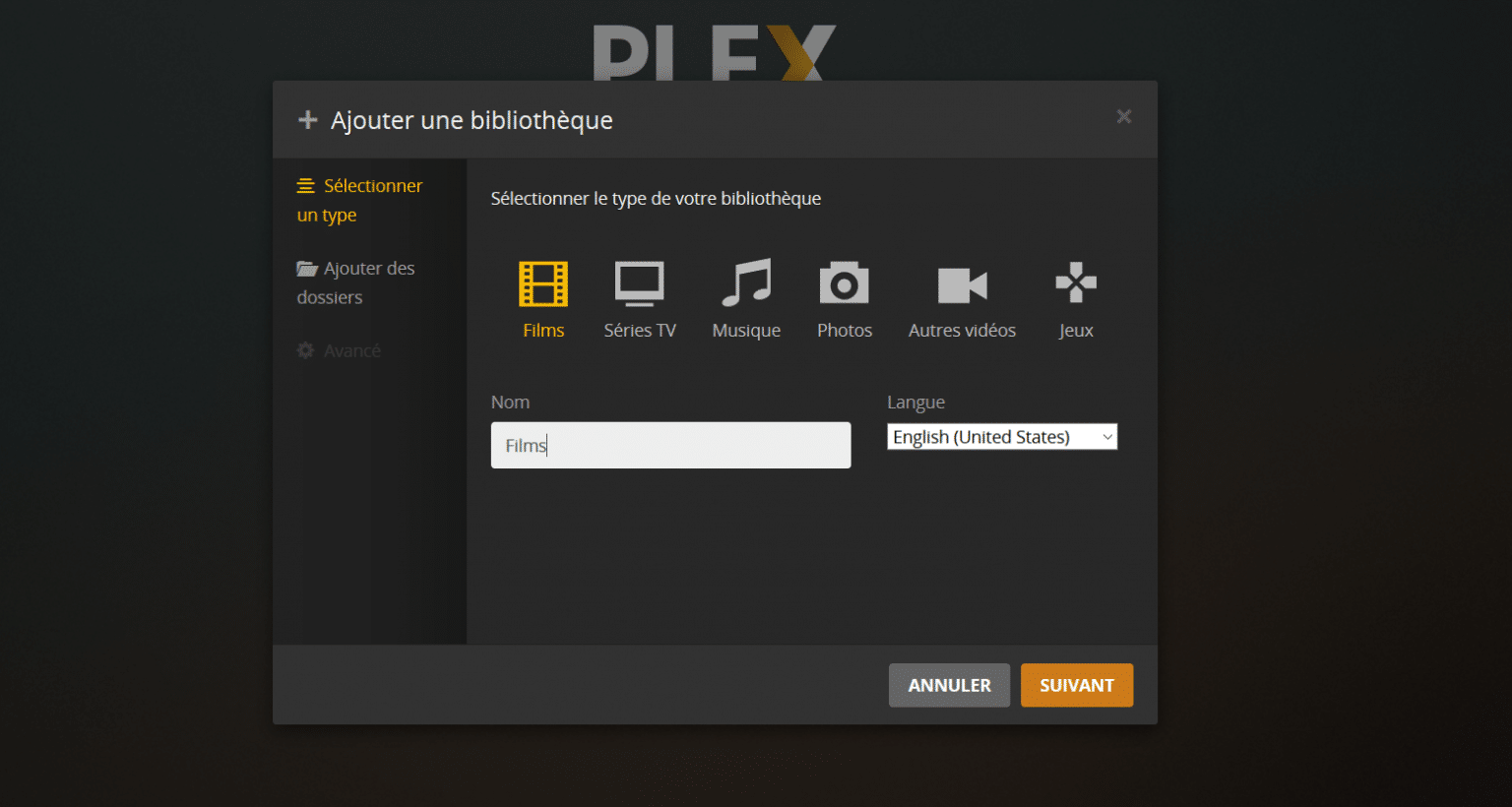Click the plus icon in the dialog header
This screenshot has width=1512, height=807.
point(308,119)
